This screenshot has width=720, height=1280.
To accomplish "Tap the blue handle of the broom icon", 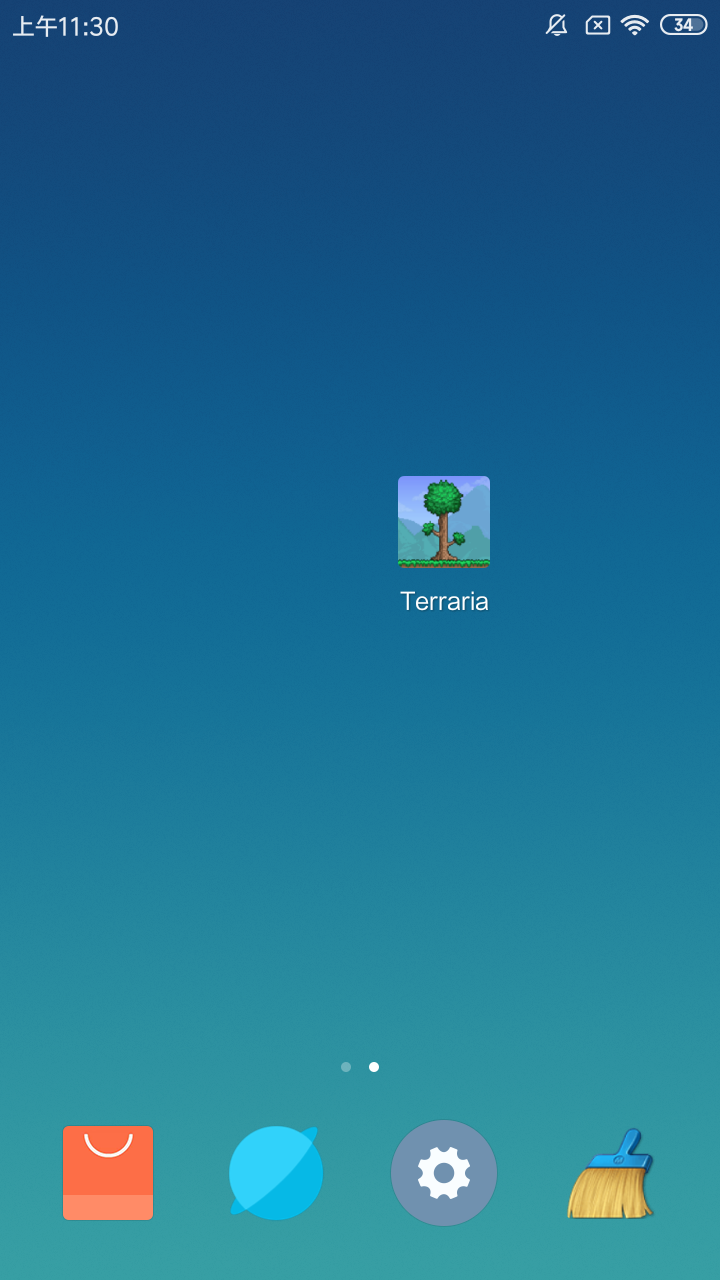I will (x=628, y=1148).
